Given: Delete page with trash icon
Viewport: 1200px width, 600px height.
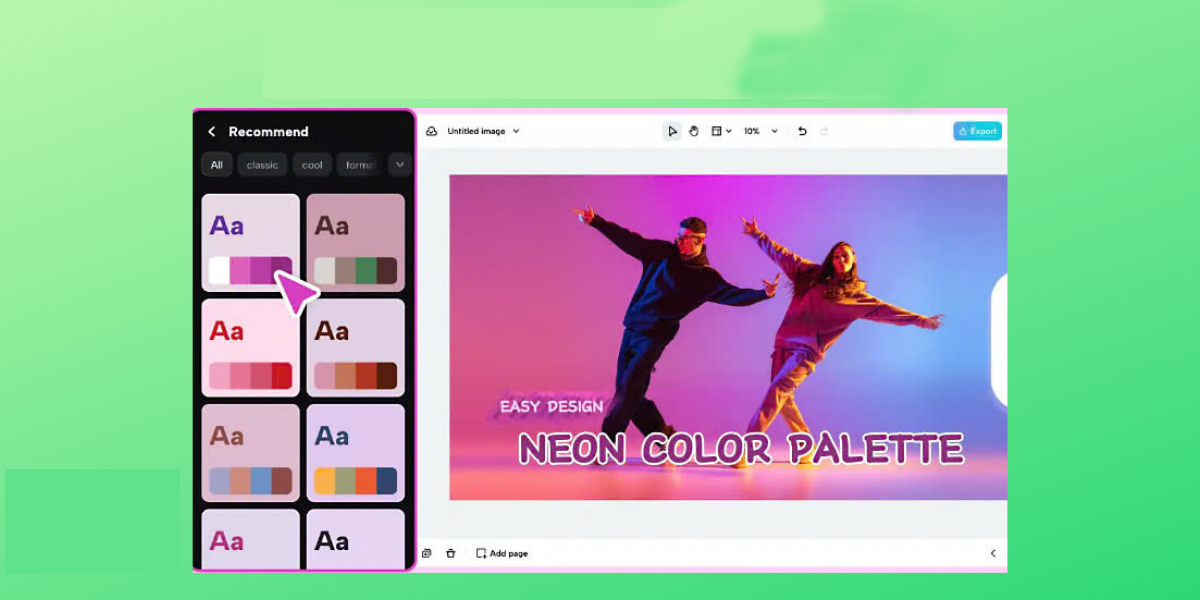Looking at the screenshot, I should (x=451, y=553).
